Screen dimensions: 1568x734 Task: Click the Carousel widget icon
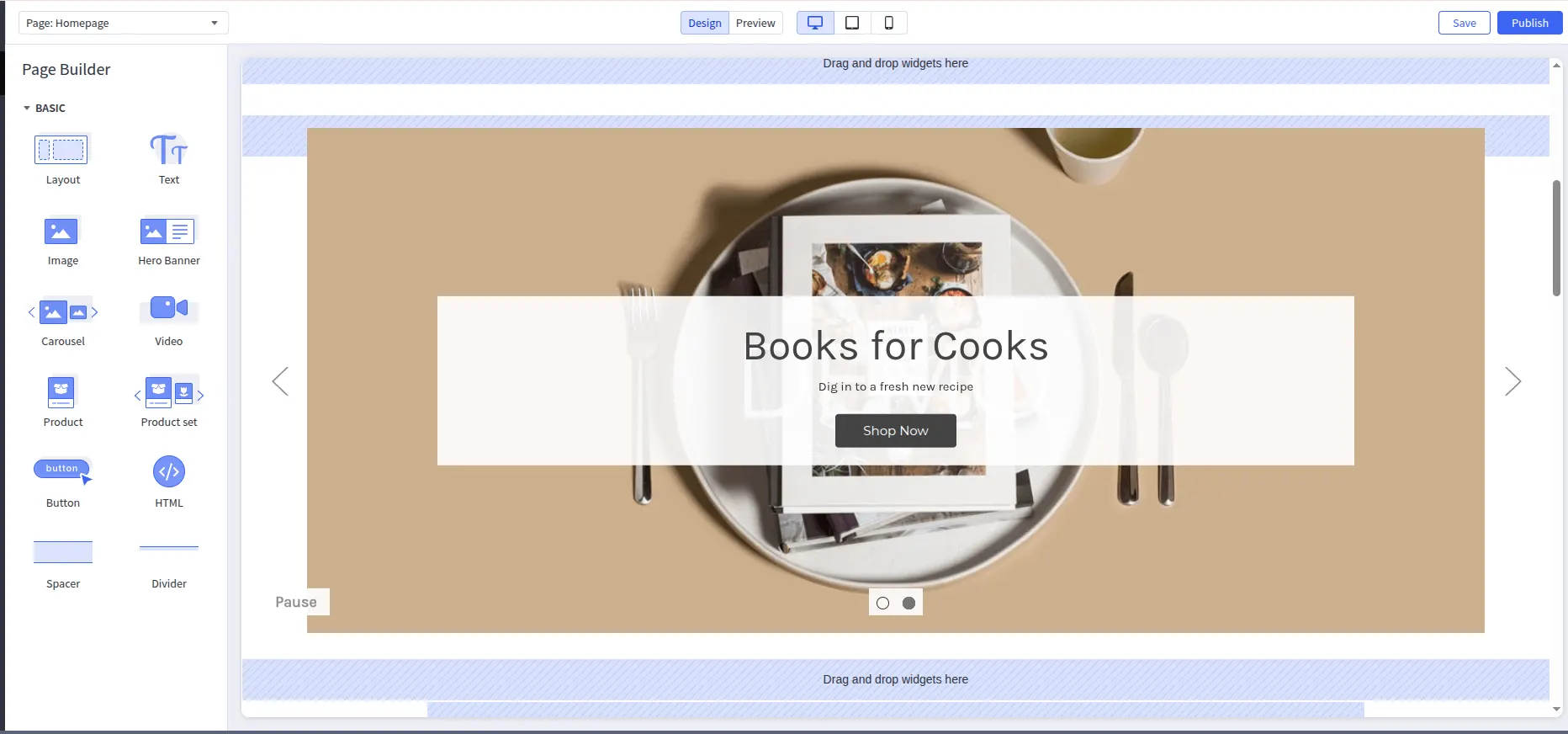pyautogui.click(x=63, y=311)
